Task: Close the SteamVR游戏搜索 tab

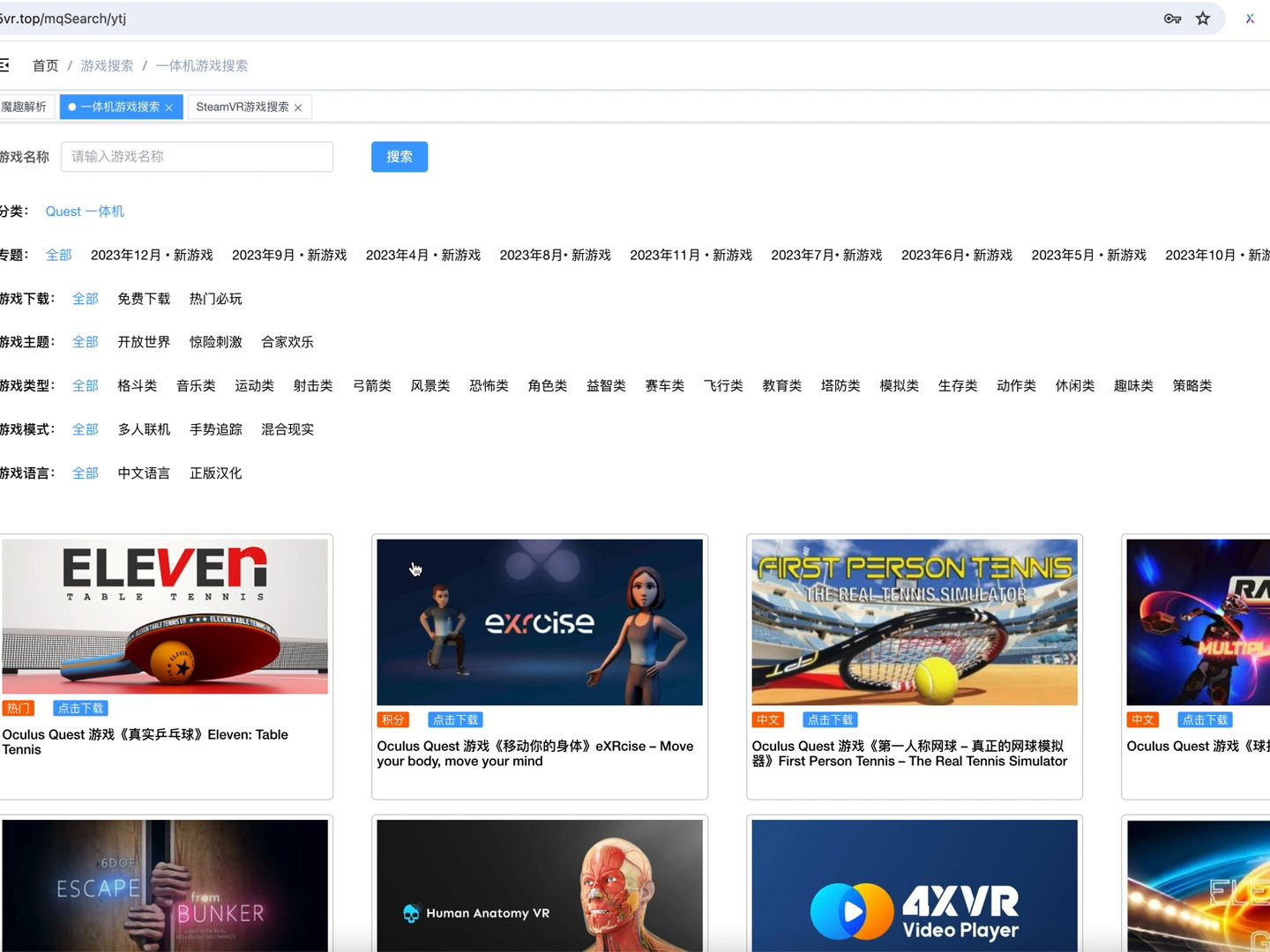Action: 298,108
